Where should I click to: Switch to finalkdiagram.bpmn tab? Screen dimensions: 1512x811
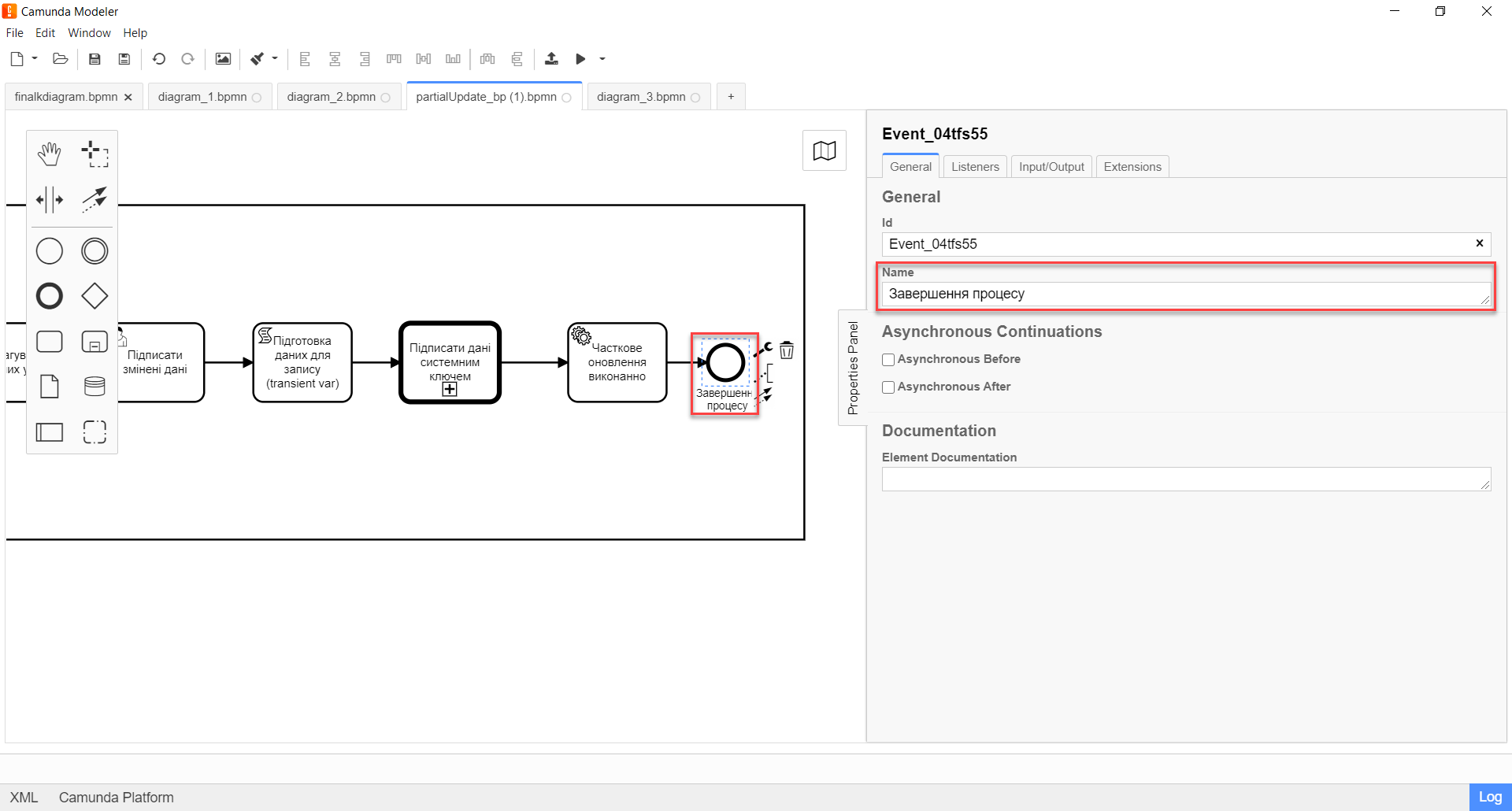click(66, 97)
